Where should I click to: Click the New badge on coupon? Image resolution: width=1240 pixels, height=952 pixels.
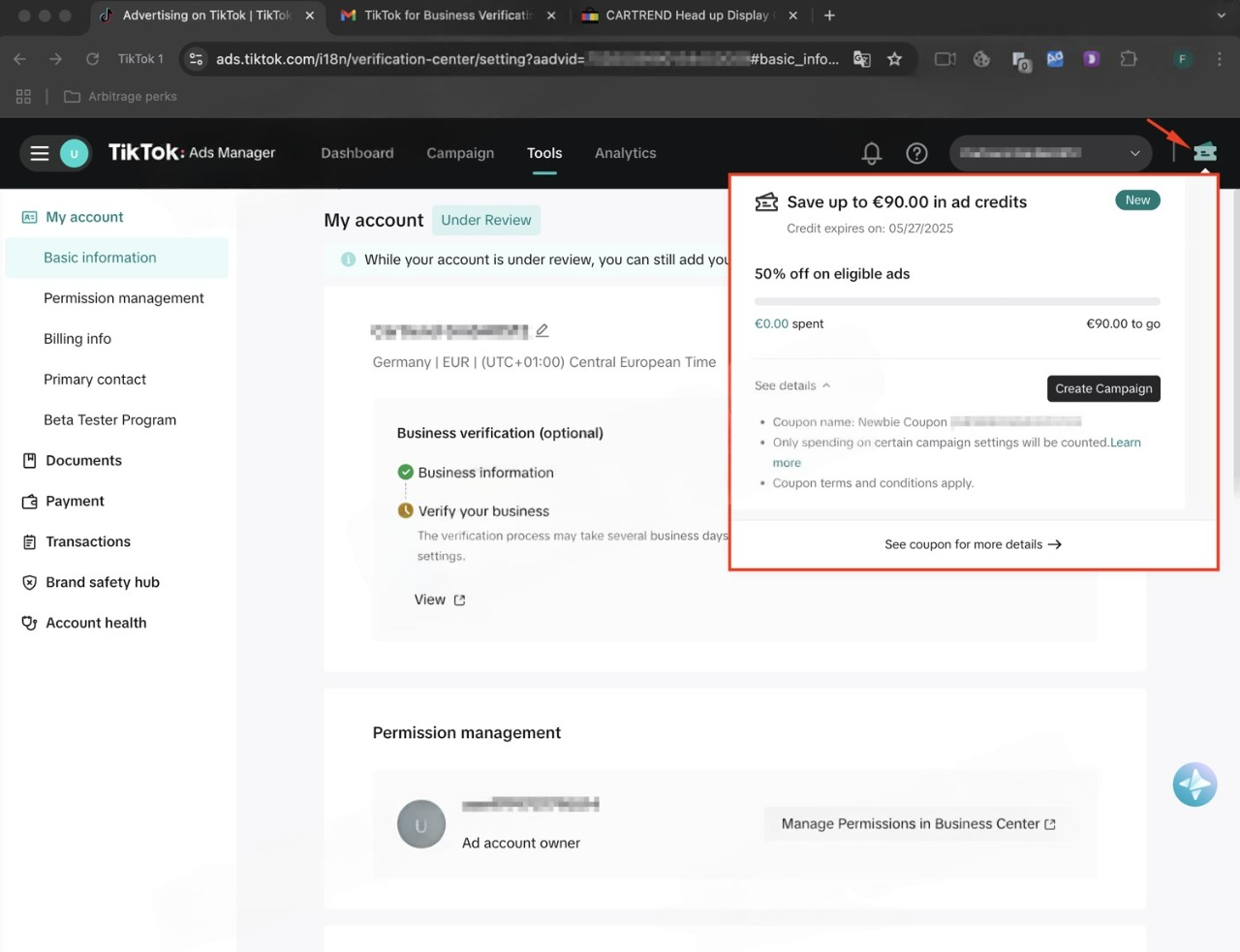1137,200
